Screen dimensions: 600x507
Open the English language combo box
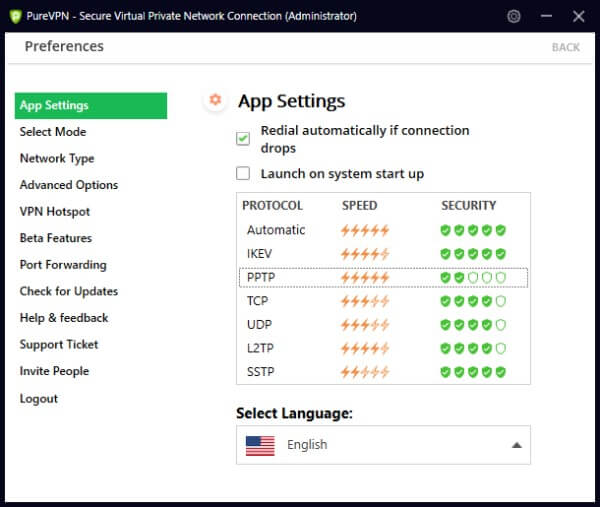(x=383, y=445)
